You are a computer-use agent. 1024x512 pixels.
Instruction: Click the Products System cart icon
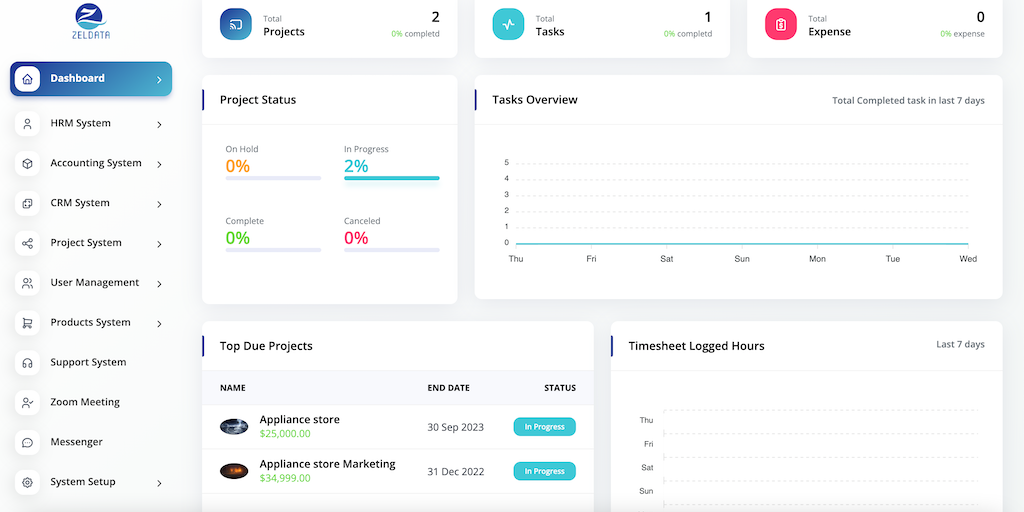coord(27,323)
